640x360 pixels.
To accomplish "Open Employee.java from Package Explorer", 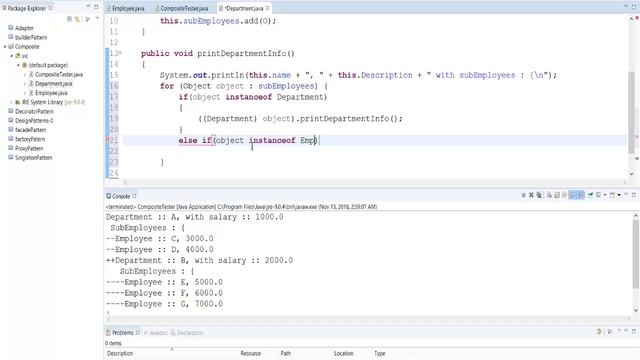I will [x=51, y=93].
